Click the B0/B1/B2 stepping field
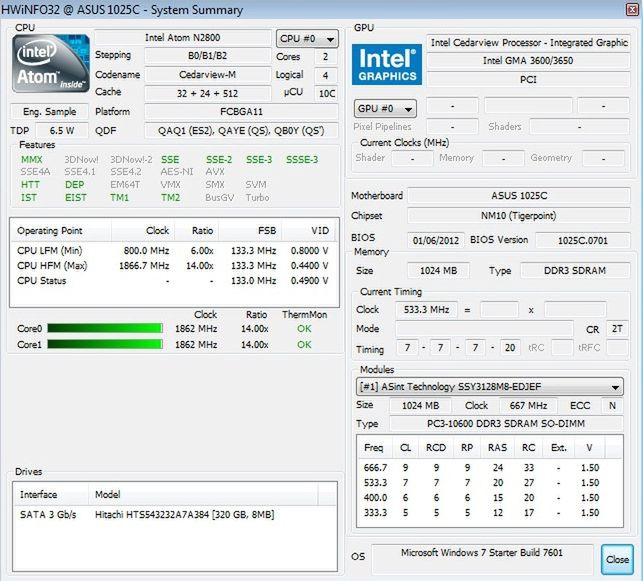The width and height of the screenshot is (643, 581). click(207, 55)
